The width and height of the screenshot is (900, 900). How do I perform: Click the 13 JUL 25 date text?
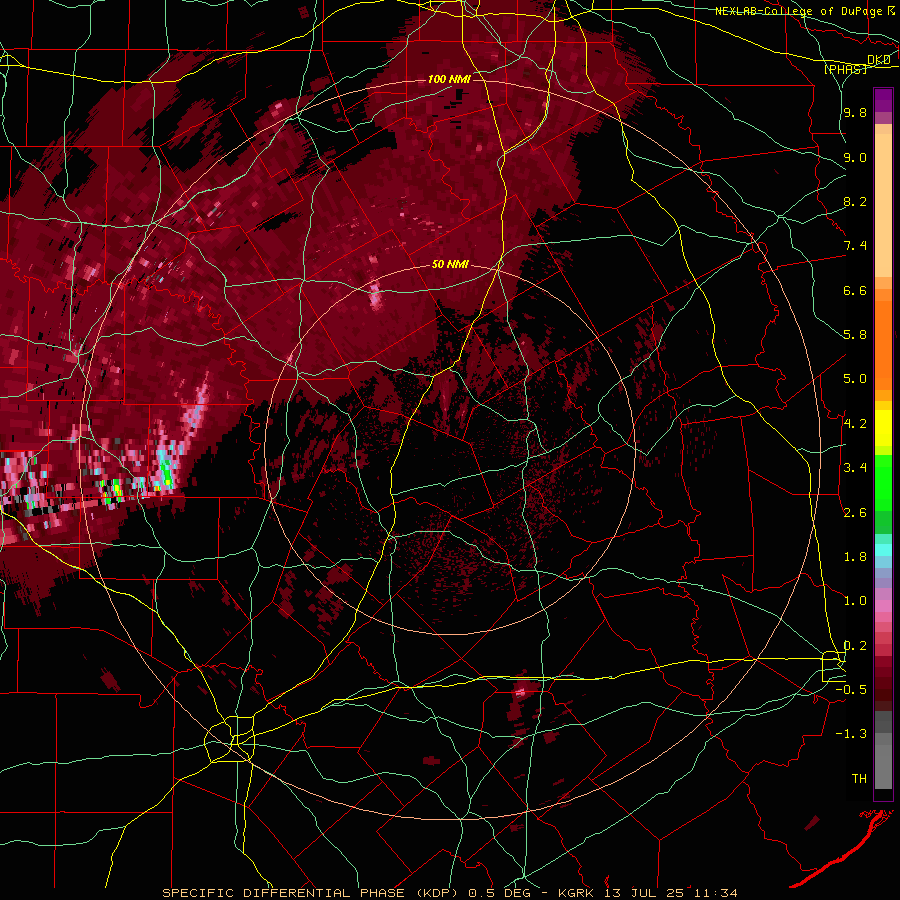tap(642, 893)
